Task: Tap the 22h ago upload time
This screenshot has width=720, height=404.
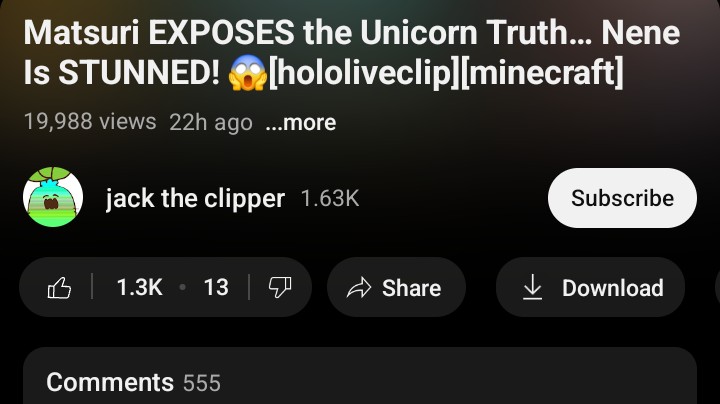Action: coord(211,123)
